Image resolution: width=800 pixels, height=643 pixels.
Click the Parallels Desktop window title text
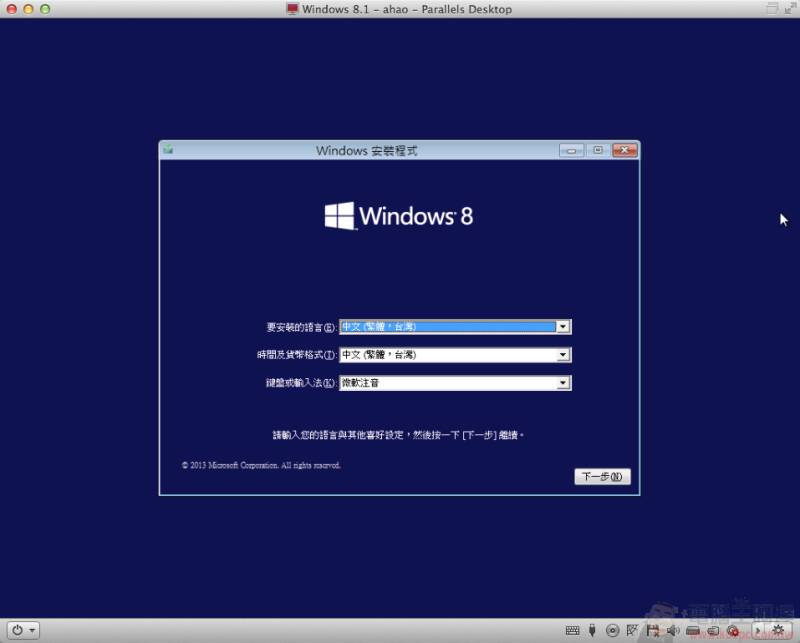tap(407, 9)
